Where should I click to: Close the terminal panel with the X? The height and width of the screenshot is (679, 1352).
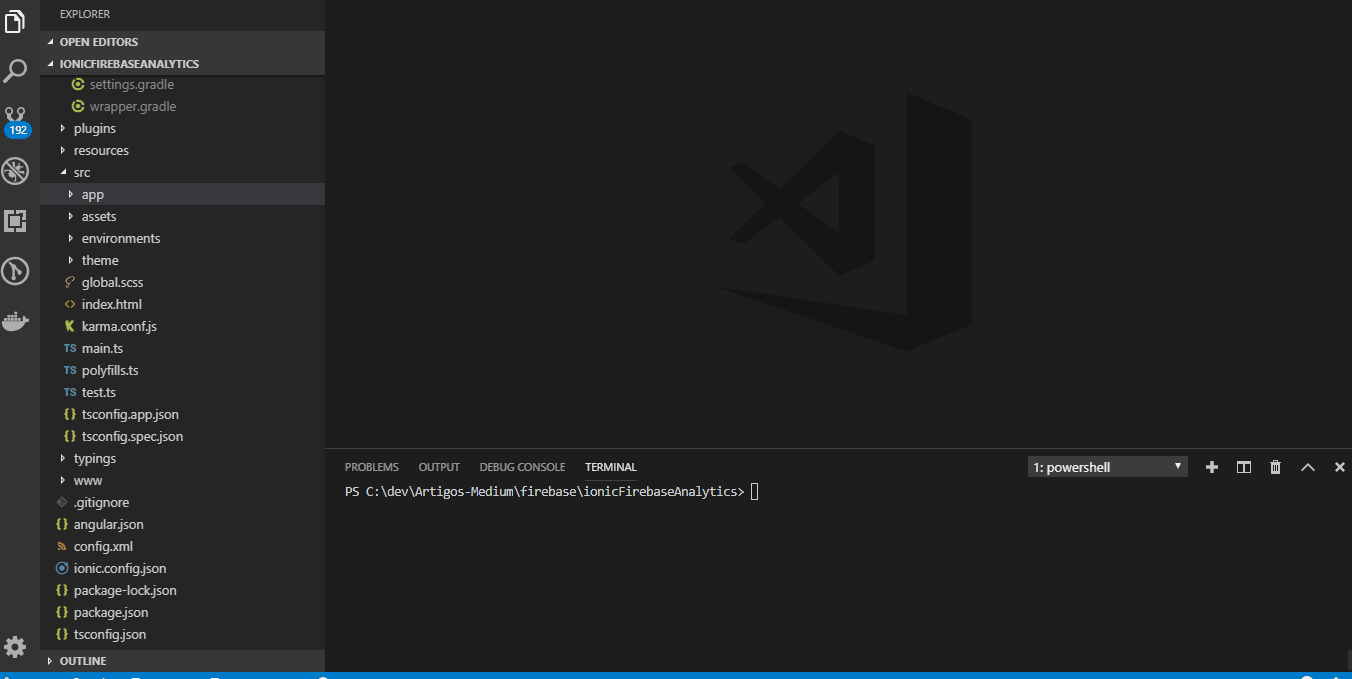[x=1339, y=467]
